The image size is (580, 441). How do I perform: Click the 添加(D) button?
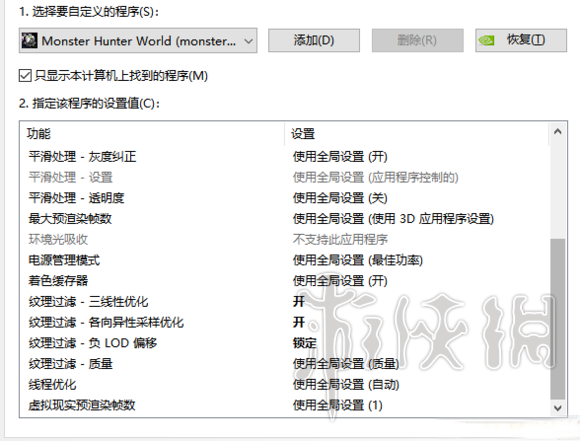(x=314, y=40)
